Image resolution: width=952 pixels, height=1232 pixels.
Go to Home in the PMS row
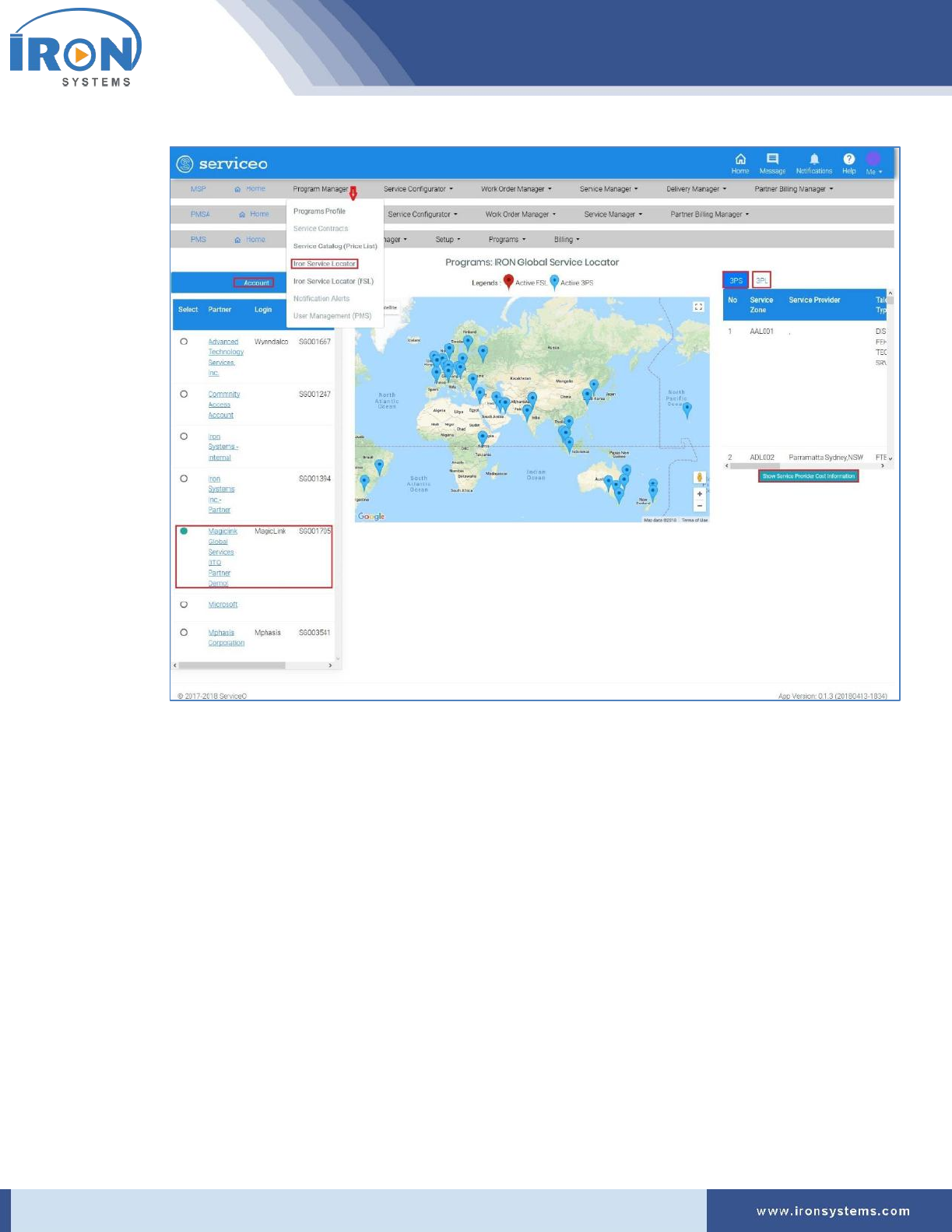click(x=251, y=240)
